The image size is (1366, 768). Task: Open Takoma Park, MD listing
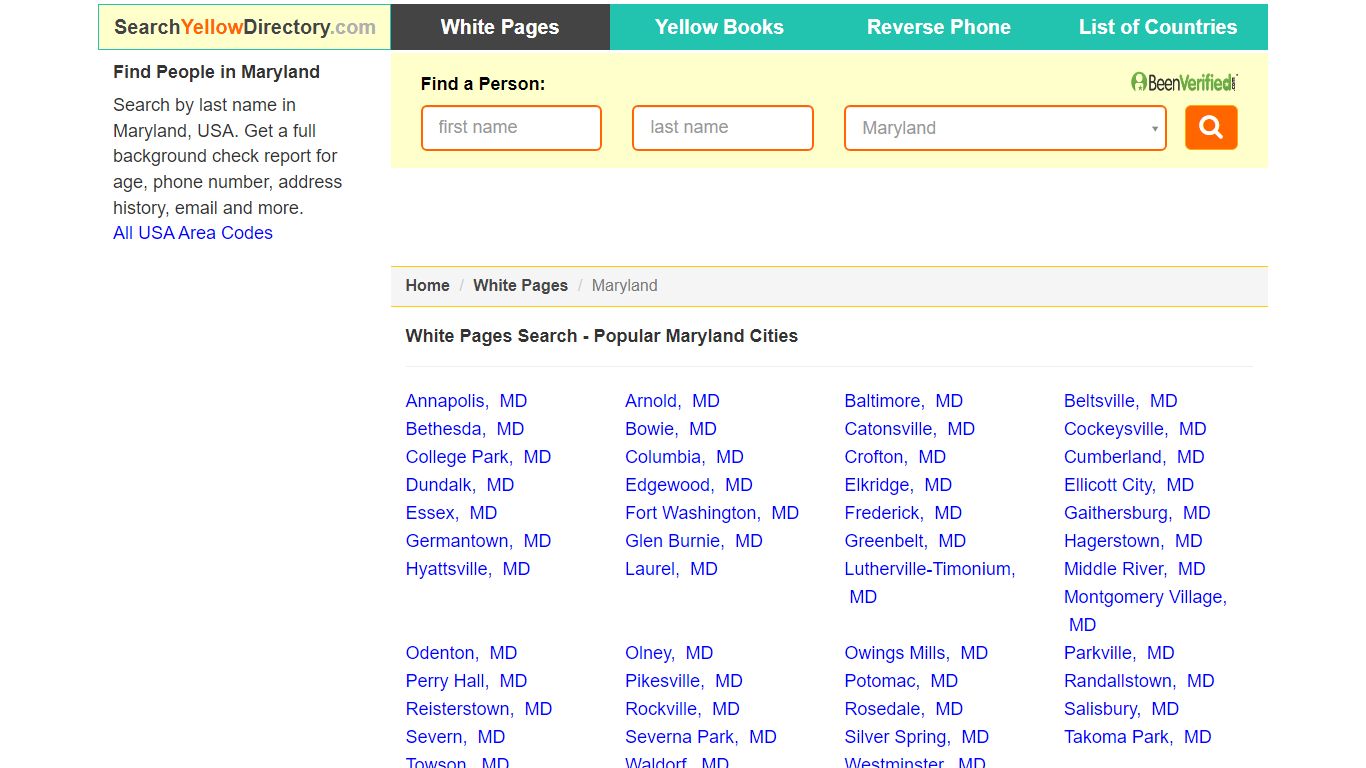1137,737
